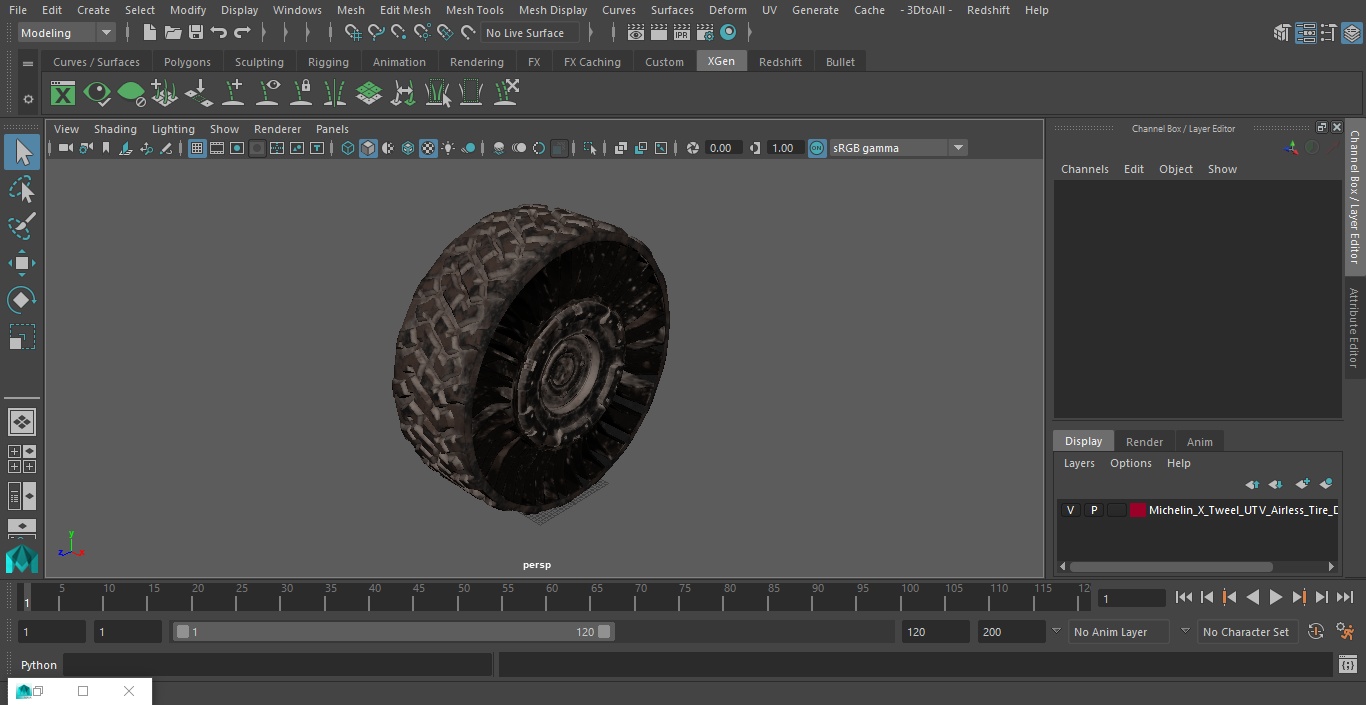Click the XGen preview eye icon
Screen dimensions: 1366x705
coord(97,94)
